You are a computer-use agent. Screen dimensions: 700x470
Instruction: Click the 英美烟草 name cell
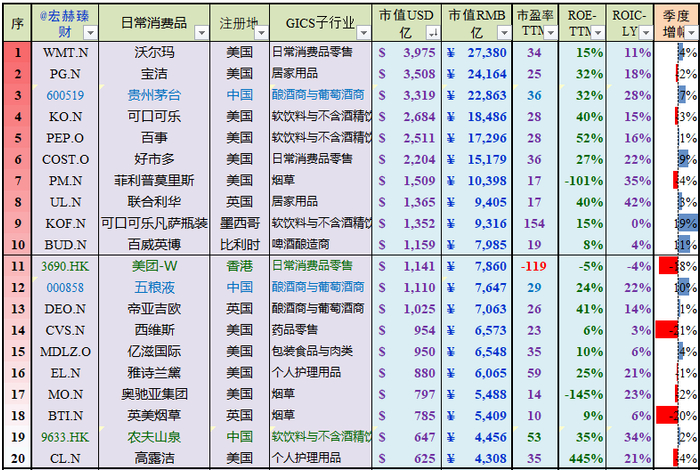coord(154,416)
